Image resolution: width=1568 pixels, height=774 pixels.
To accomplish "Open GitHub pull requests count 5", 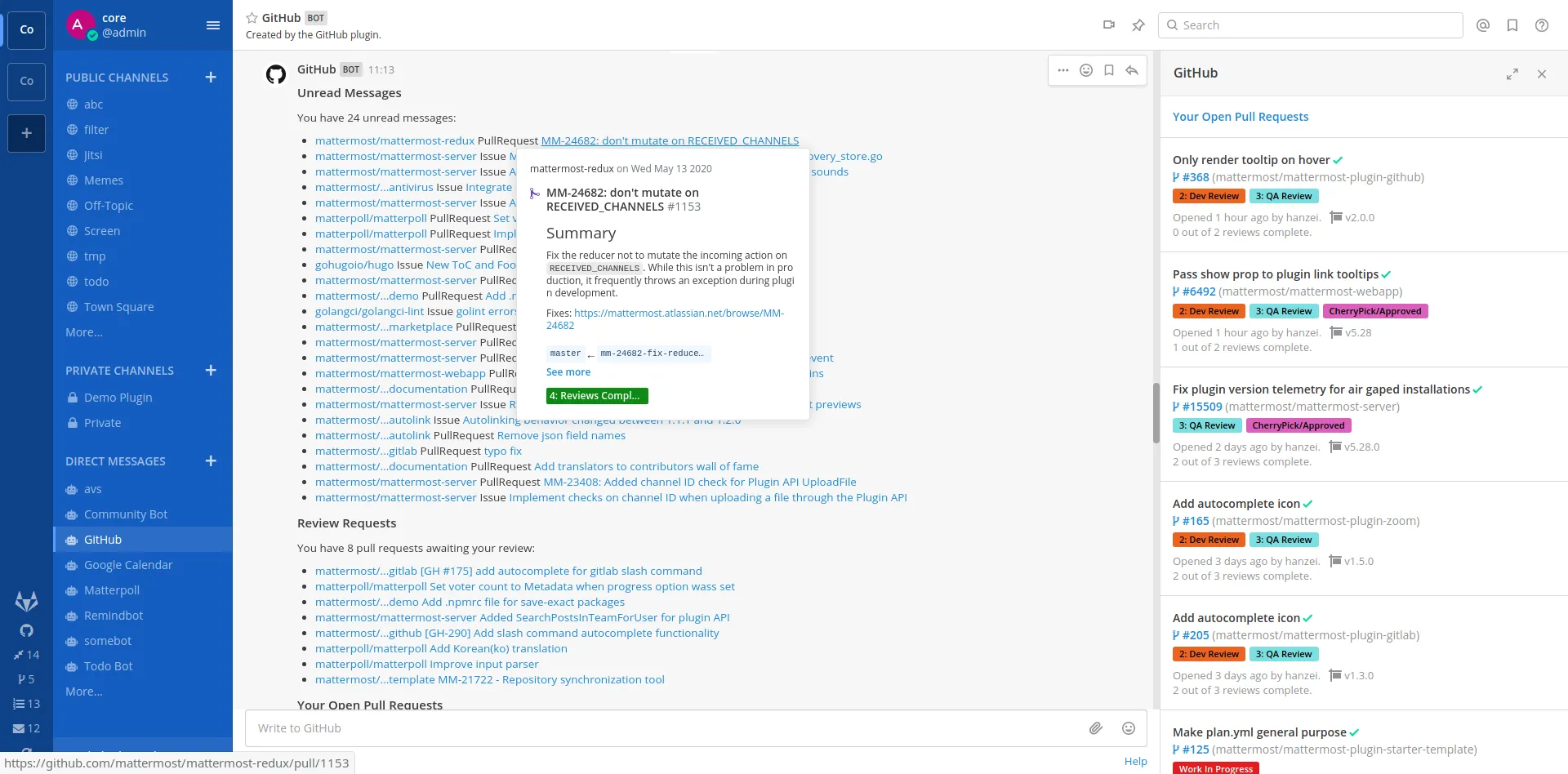I will 26,679.
